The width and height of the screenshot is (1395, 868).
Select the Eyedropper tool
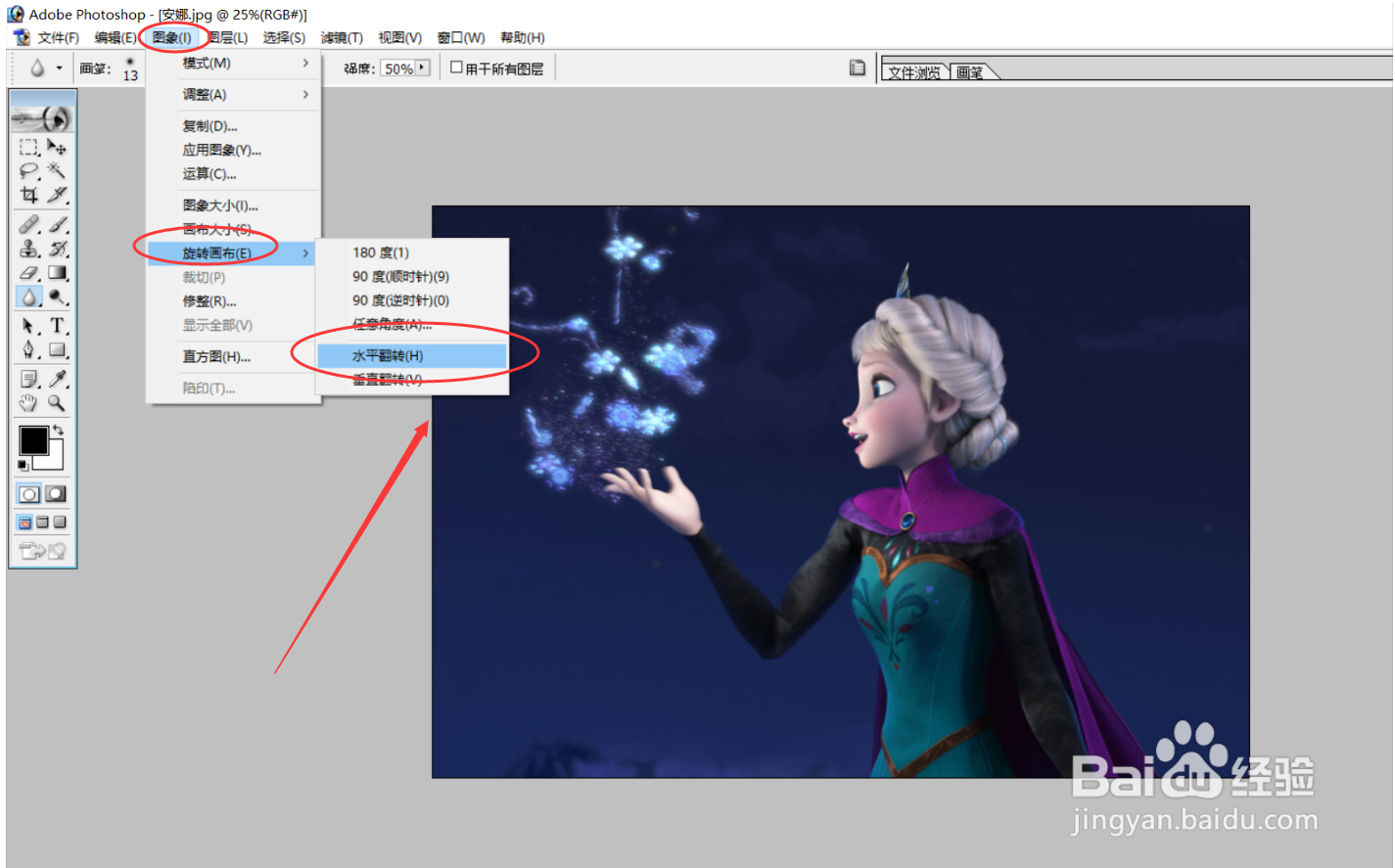57,379
